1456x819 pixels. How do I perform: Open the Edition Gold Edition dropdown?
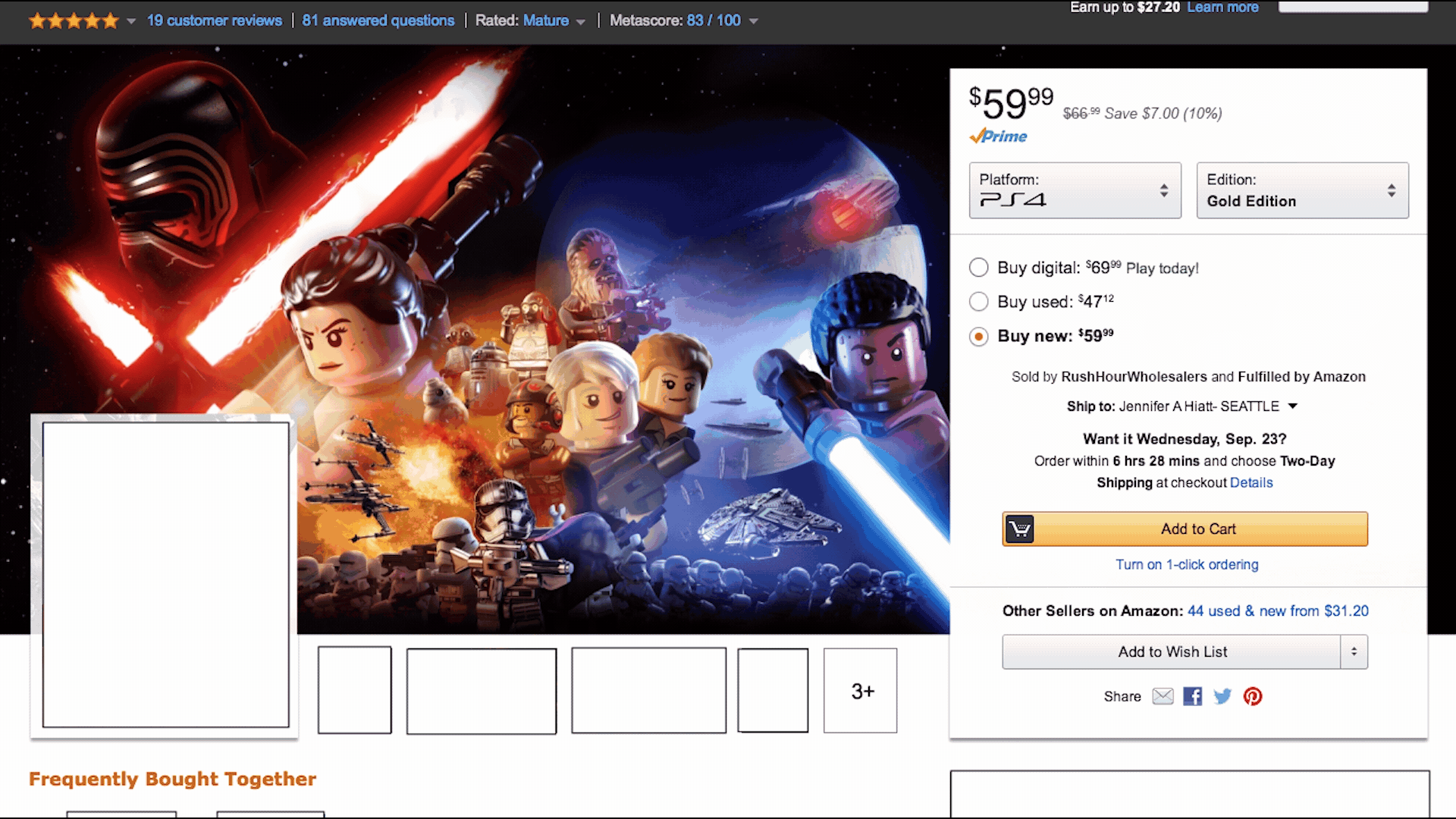point(1302,190)
